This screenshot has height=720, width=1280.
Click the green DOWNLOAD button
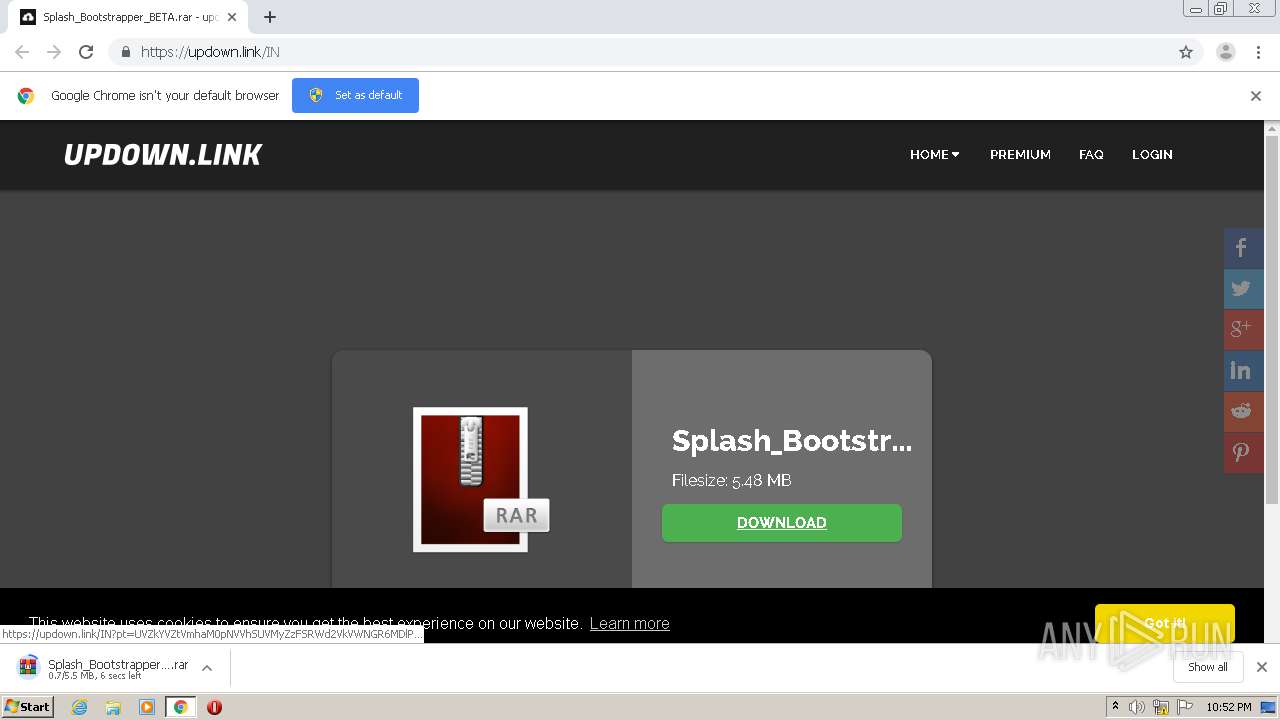pyautogui.click(x=782, y=523)
